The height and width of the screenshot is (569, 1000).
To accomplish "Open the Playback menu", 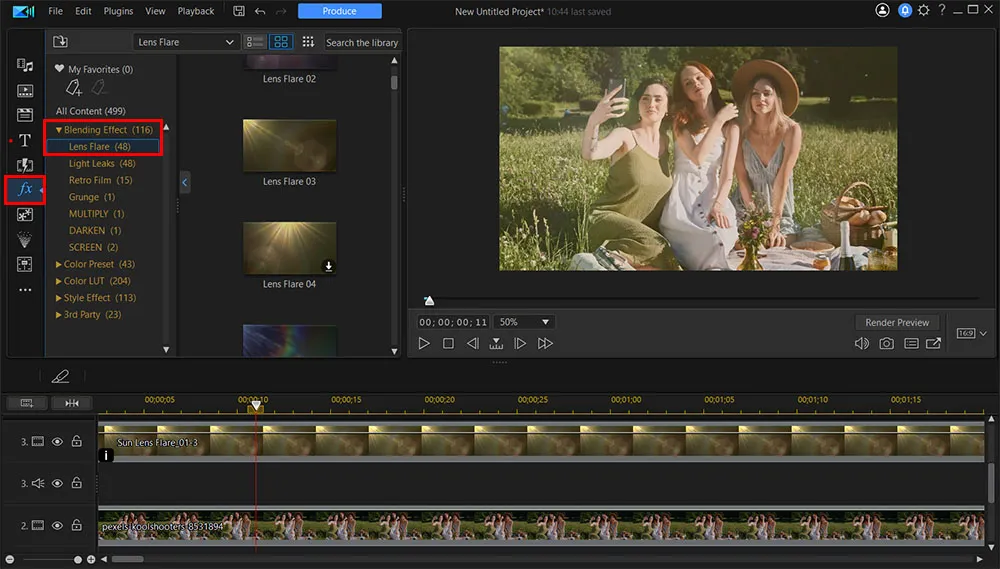I will tap(195, 11).
